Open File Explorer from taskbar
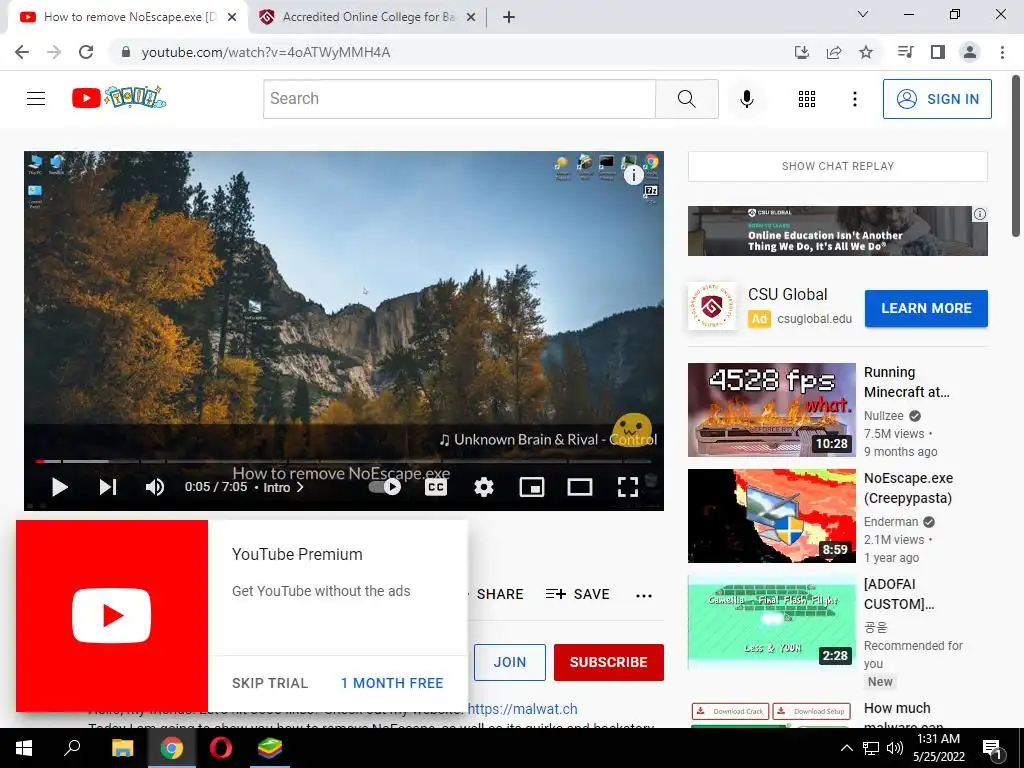The image size is (1024, 768). pos(122,748)
